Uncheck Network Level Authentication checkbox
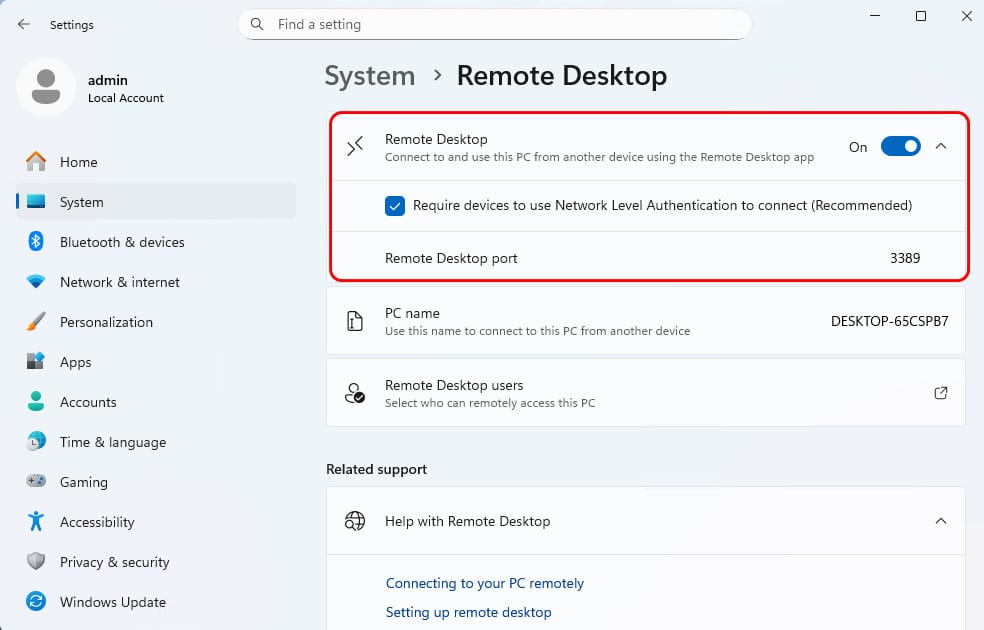This screenshot has height=630, width=984. point(395,205)
